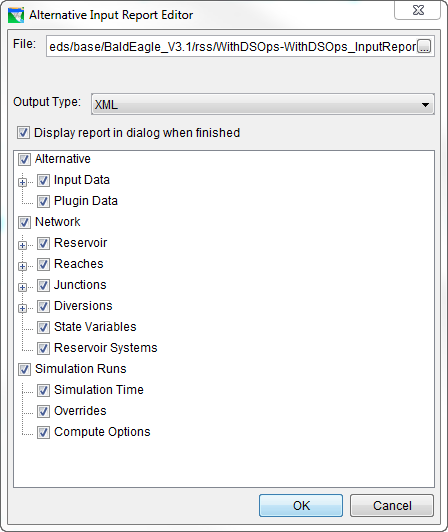Expand the Junctions tree node
This screenshot has height=532, width=448.
[x=22, y=287]
